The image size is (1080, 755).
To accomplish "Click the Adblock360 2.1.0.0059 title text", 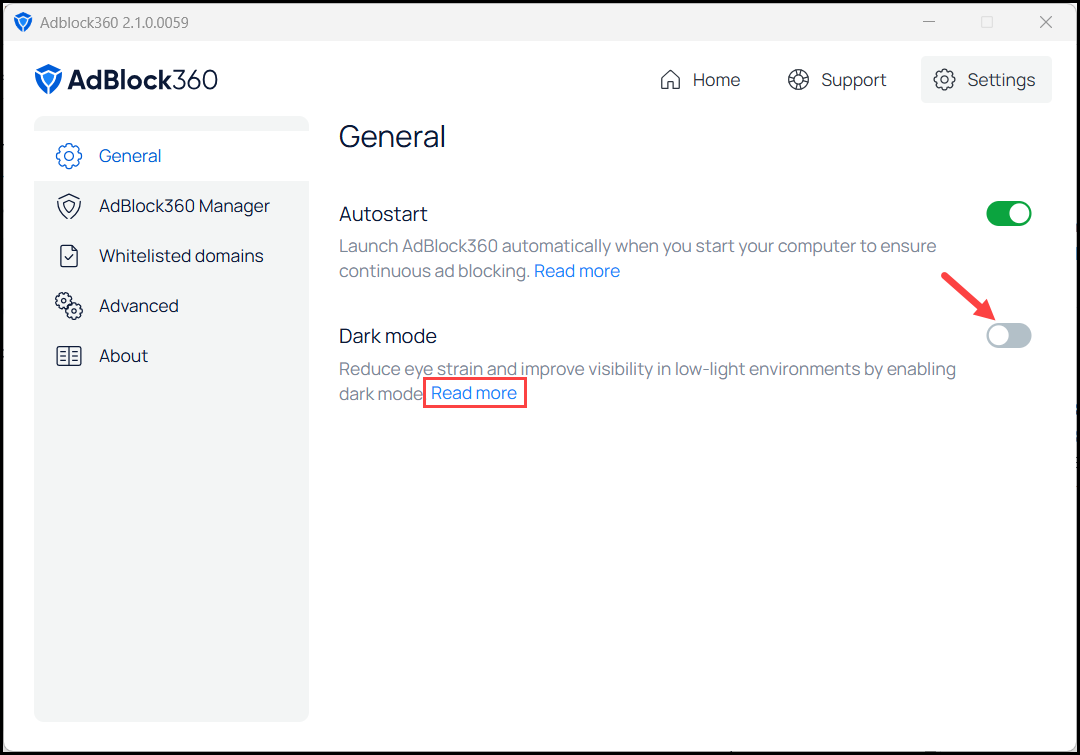I will [x=114, y=23].
